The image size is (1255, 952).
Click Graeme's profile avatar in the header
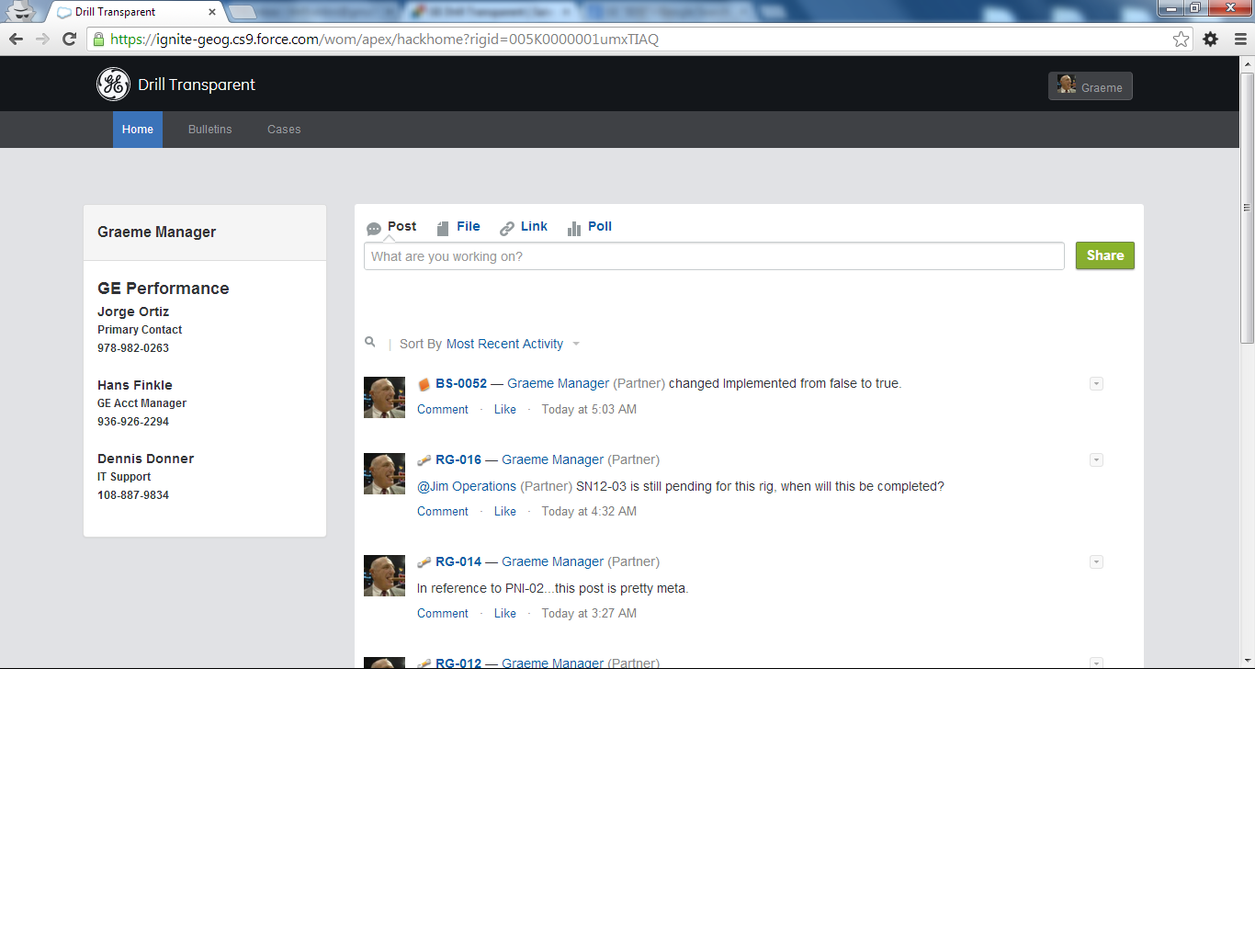click(1067, 85)
